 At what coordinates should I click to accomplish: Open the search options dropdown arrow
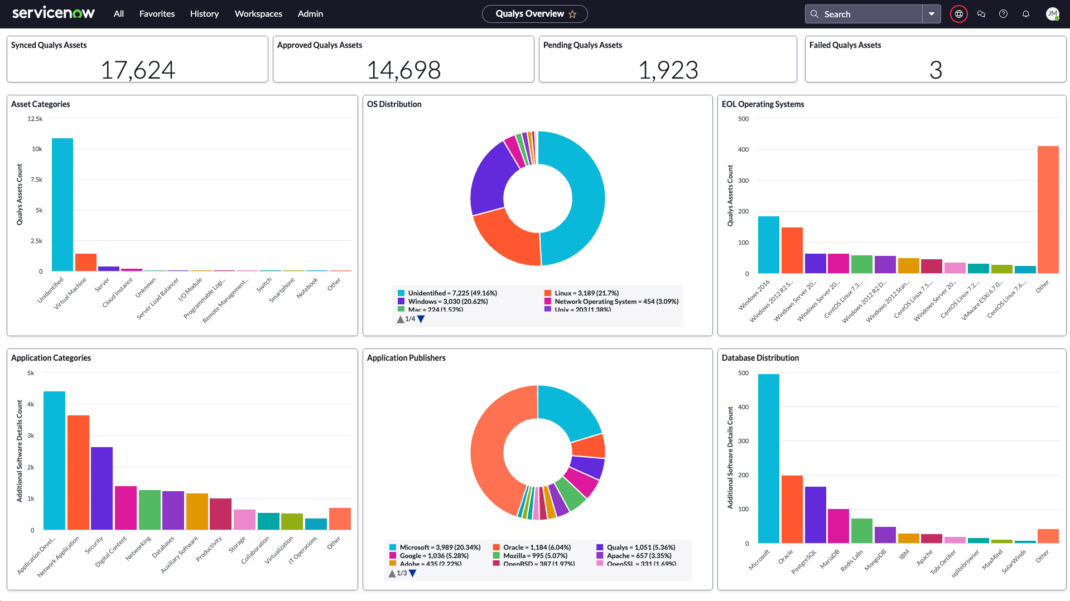pyautogui.click(x=932, y=13)
